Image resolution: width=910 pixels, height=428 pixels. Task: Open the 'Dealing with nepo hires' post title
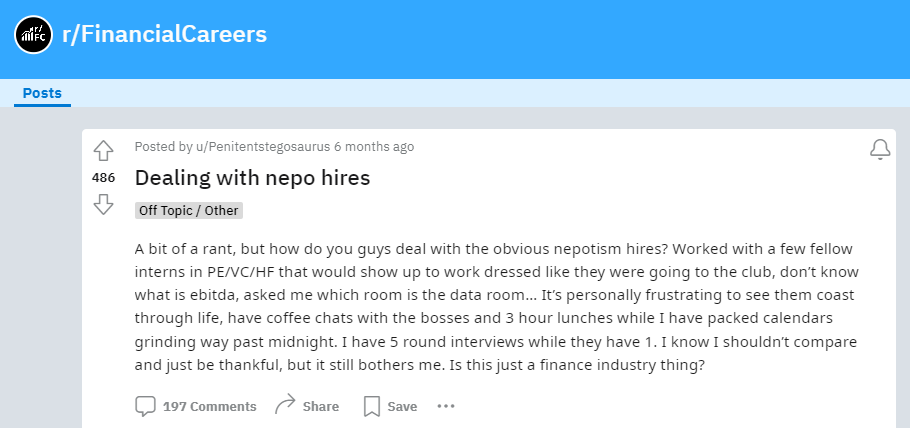pos(252,177)
